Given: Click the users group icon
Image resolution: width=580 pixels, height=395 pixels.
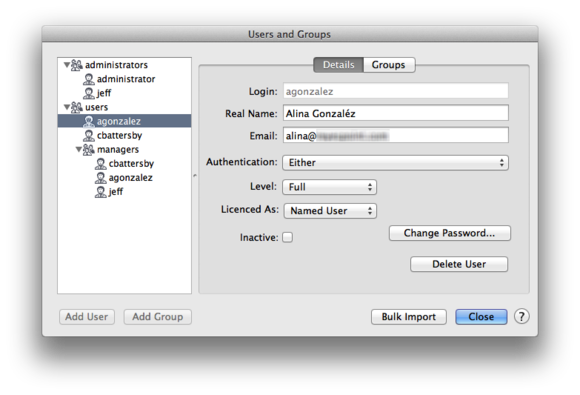Looking at the screenshot, I should coord(77,107).
